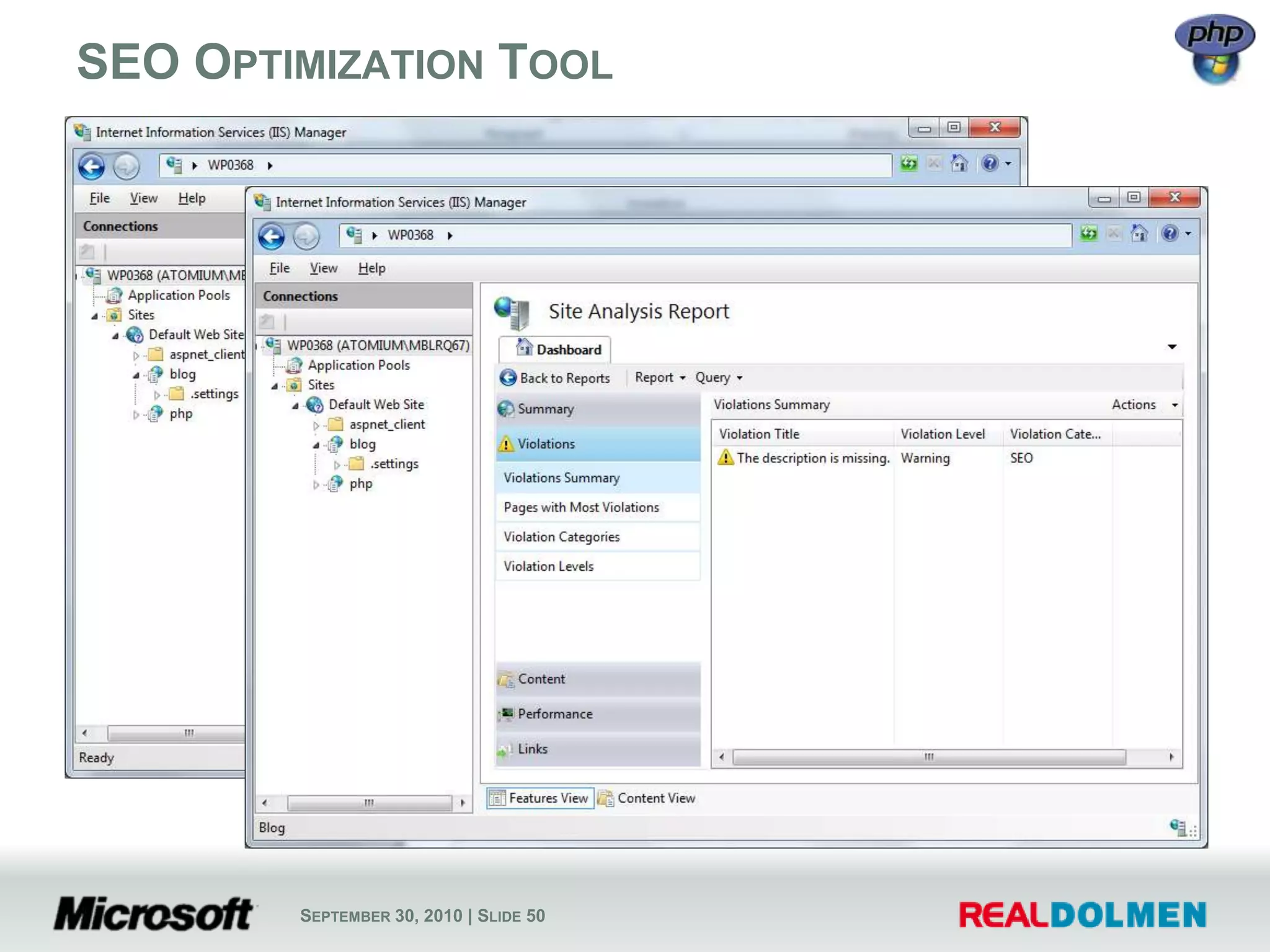Click the stop icon in the front window toolbar
This screenshot has width=1270, height=952.
click(x=1114, y=233)
